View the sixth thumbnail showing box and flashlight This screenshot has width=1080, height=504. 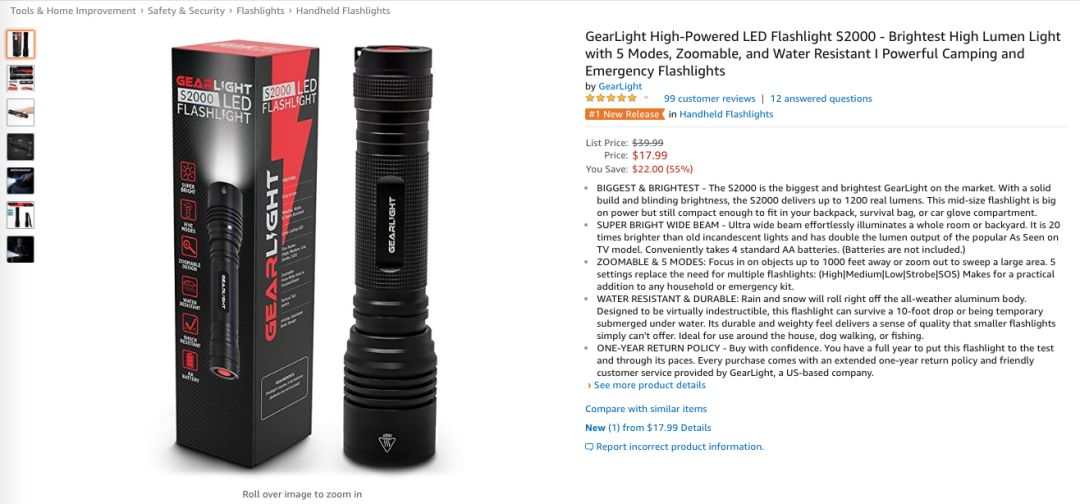[21, 215]
